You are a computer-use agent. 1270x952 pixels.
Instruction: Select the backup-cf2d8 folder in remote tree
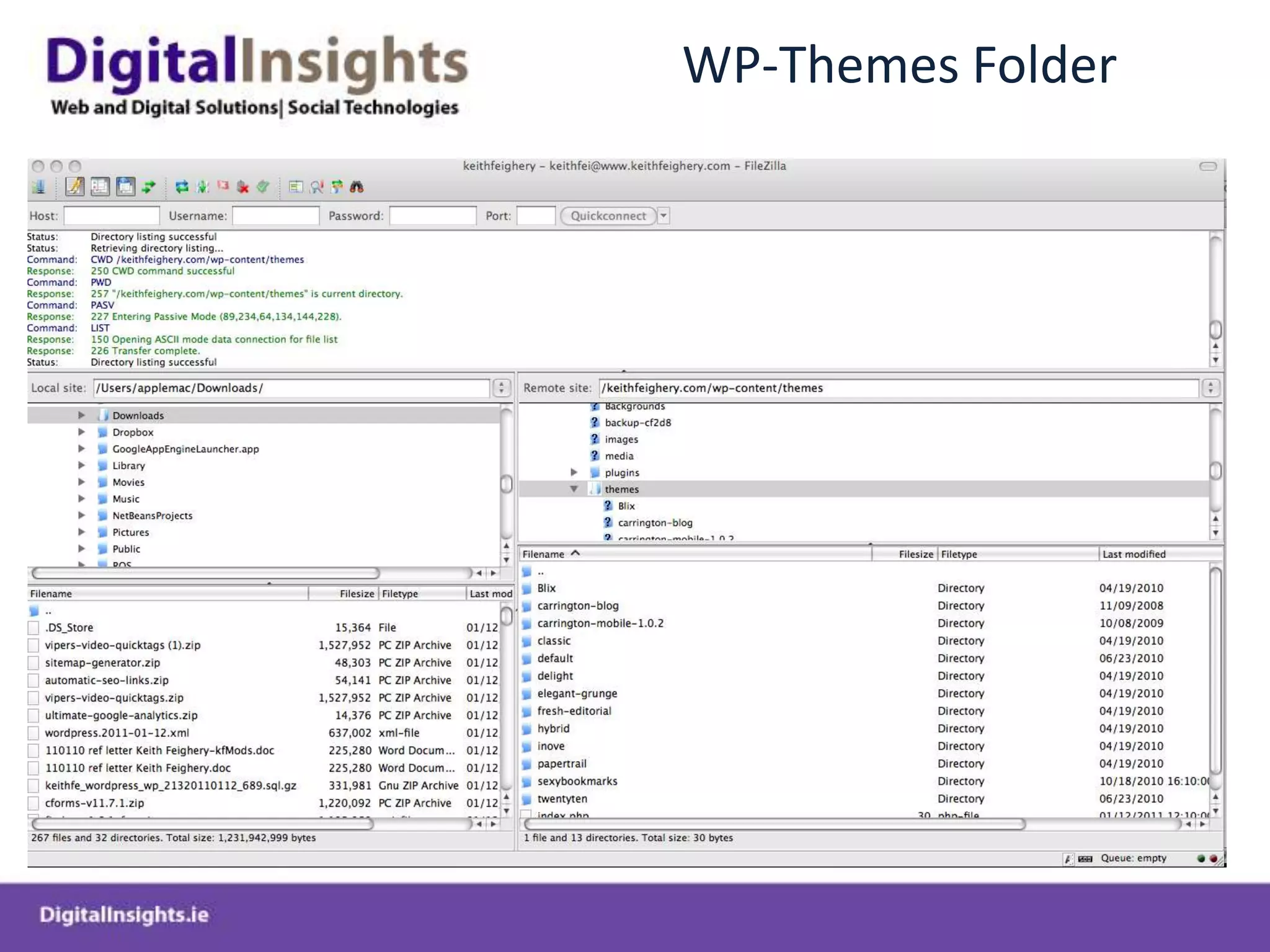638,423
